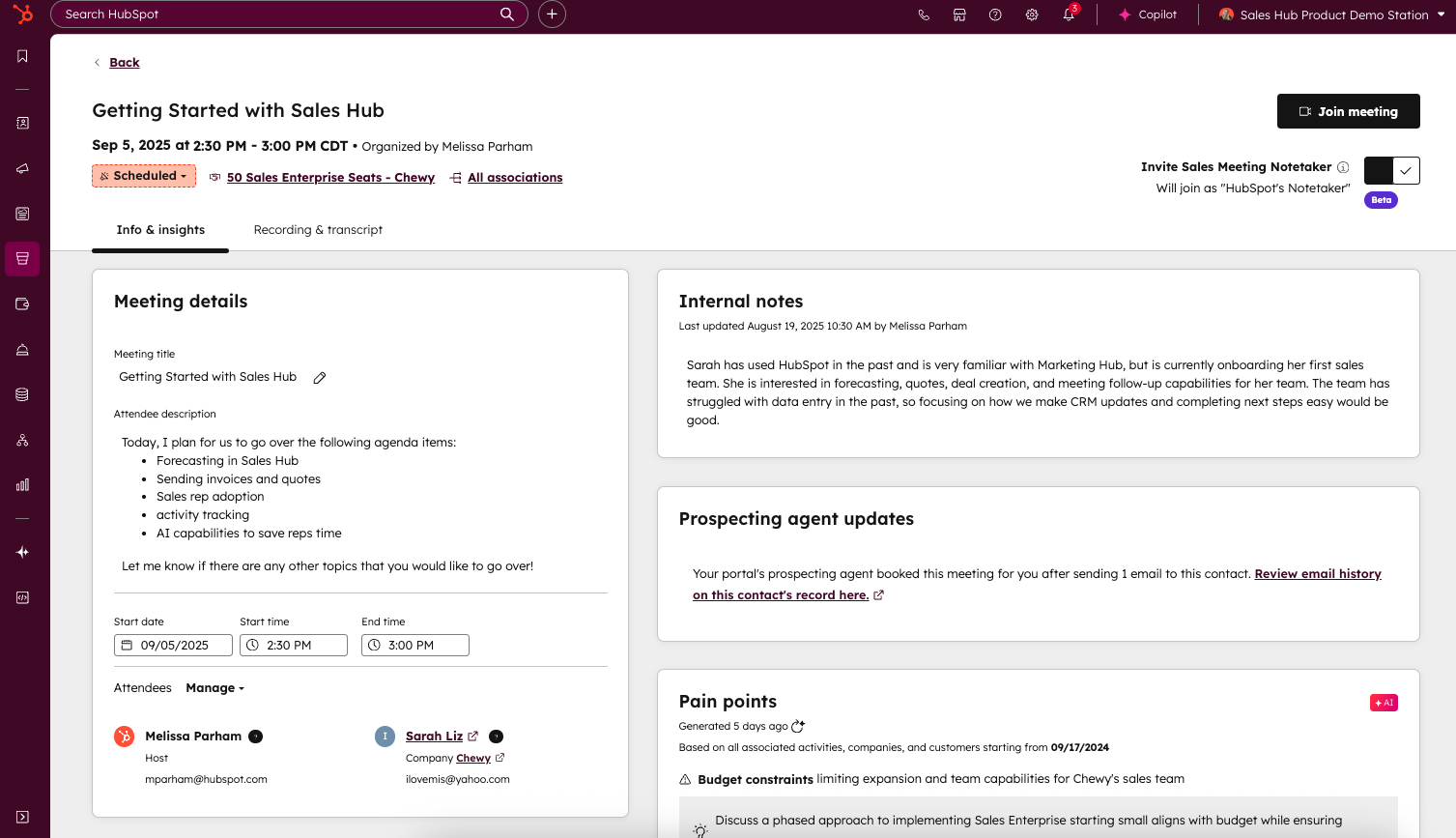1456x838 pixels.
Task: Click the Start date field 09/05/2025
Action: point(173,645)
